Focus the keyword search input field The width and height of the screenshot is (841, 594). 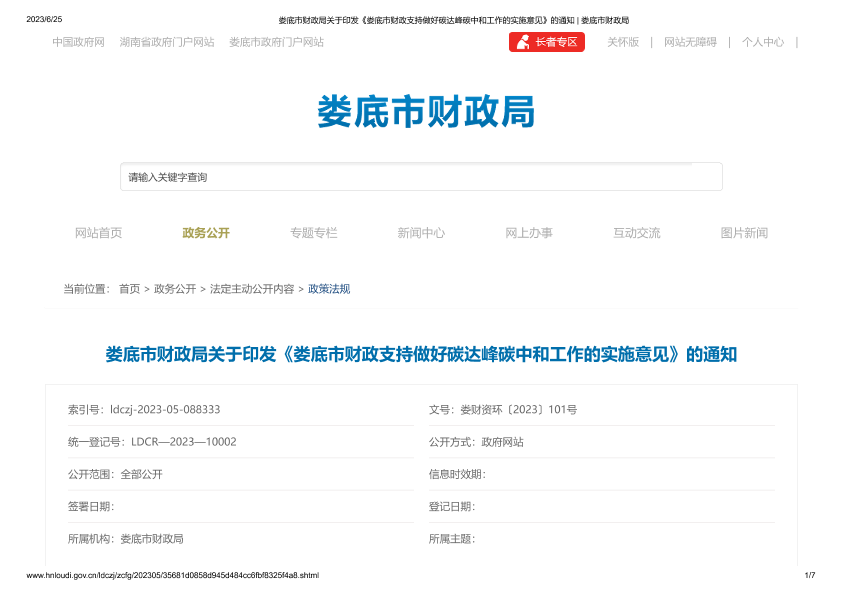421,177
